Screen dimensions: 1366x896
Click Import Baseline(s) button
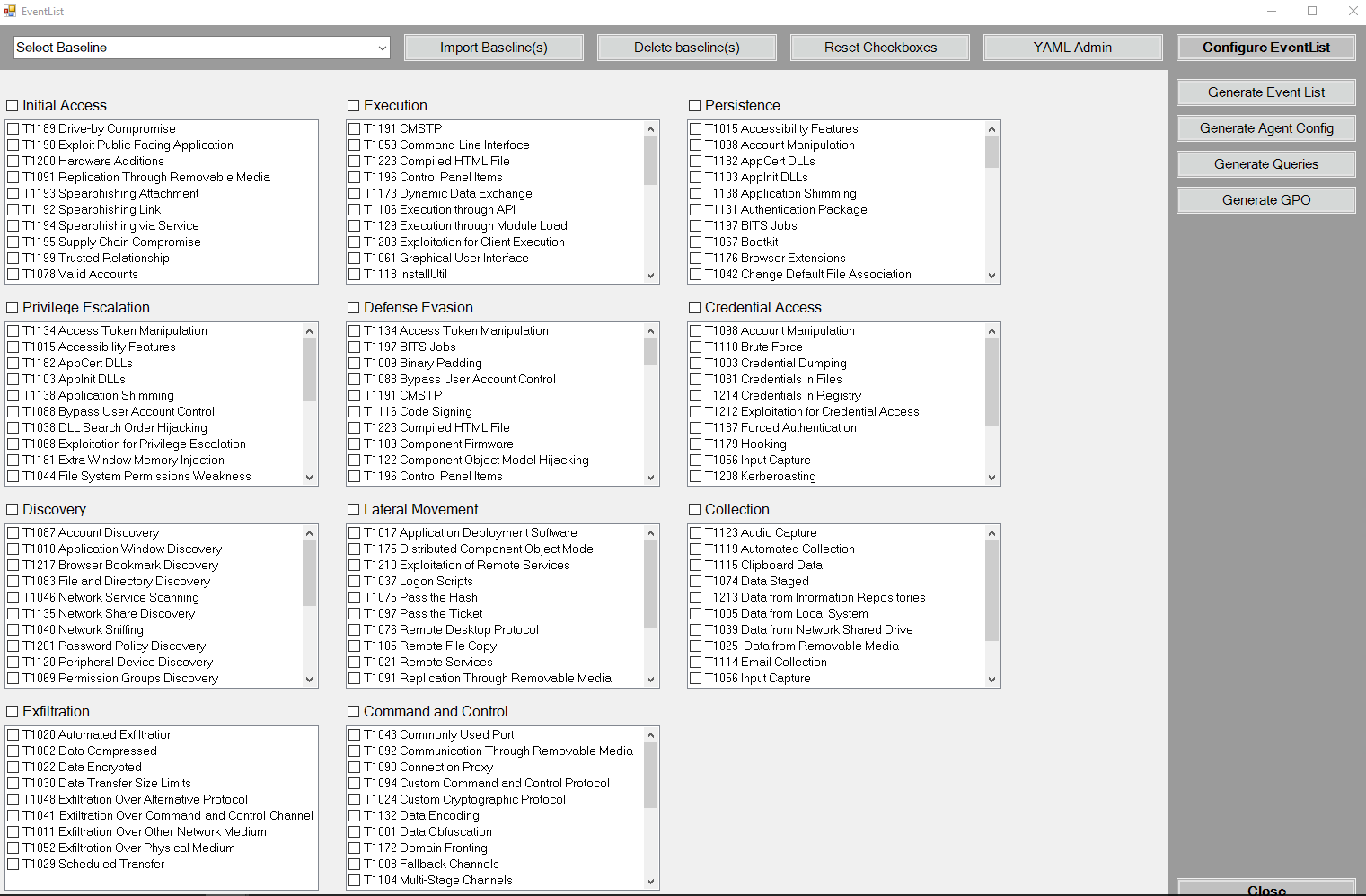493,48
